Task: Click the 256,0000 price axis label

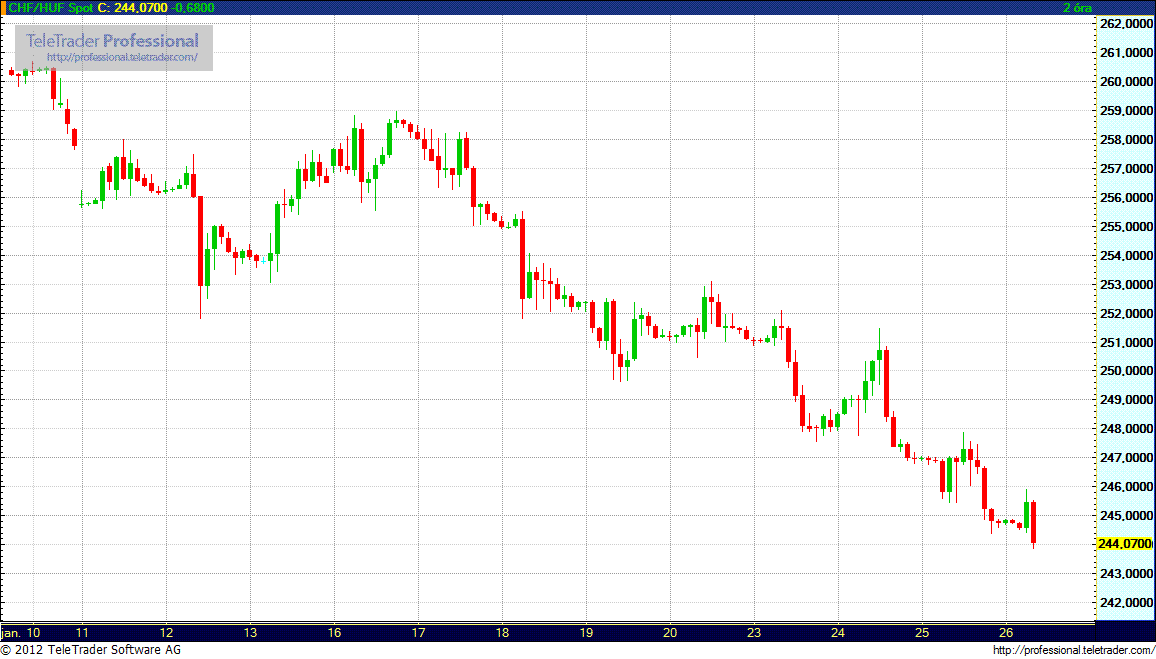Action: 1126,198
